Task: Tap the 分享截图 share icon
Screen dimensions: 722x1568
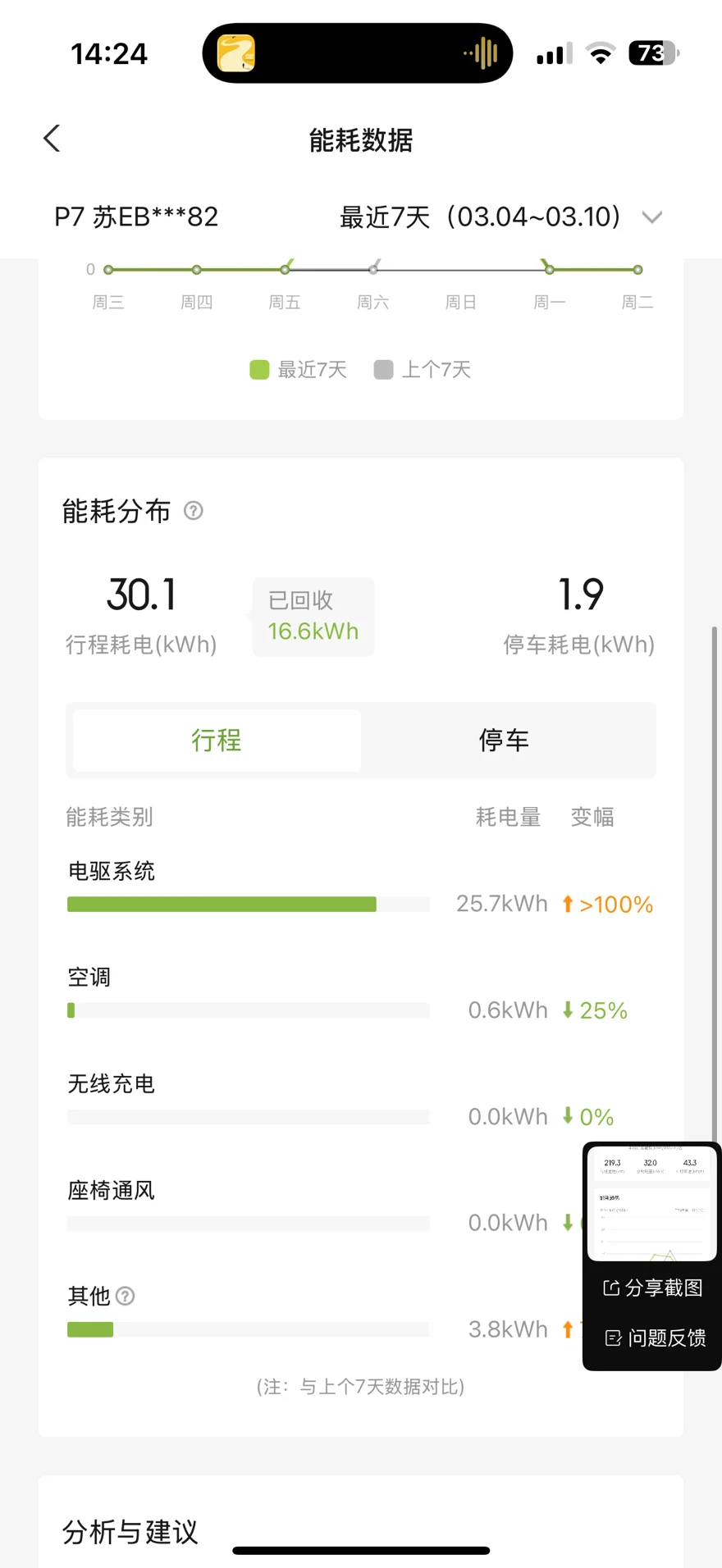Action: [x=611, y=1288]
